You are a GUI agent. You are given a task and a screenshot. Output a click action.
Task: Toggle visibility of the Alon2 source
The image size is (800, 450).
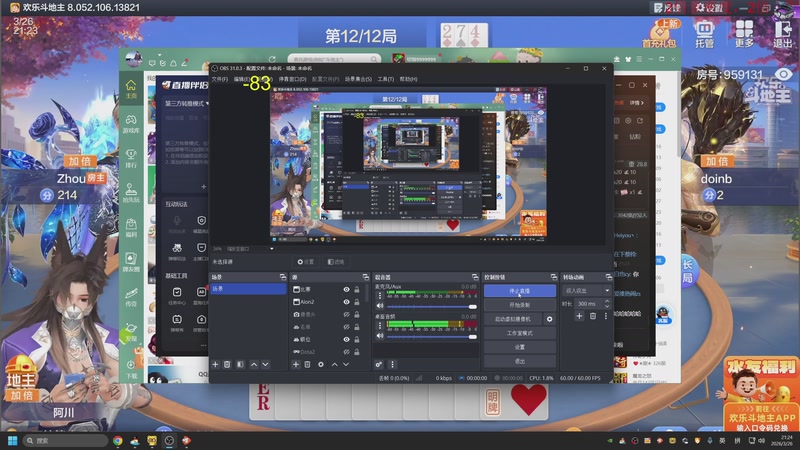pos(346,302)
